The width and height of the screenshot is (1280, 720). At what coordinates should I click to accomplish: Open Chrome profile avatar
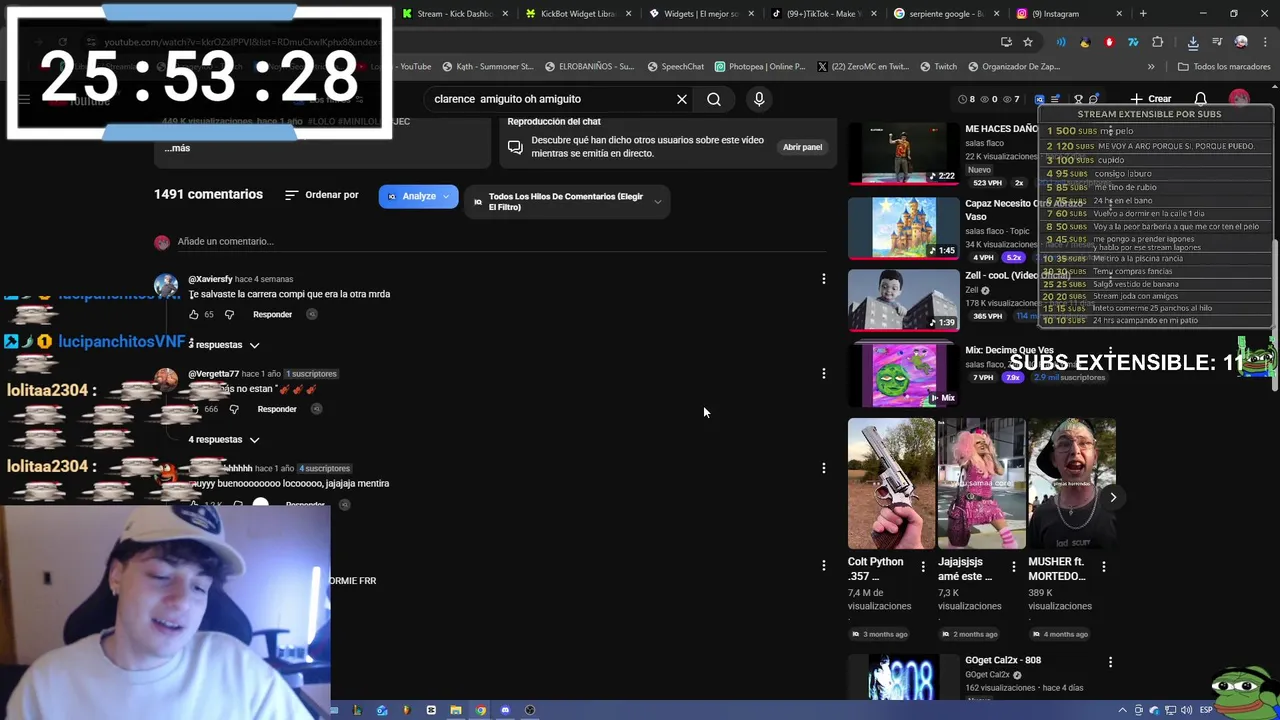(1241, 42)
